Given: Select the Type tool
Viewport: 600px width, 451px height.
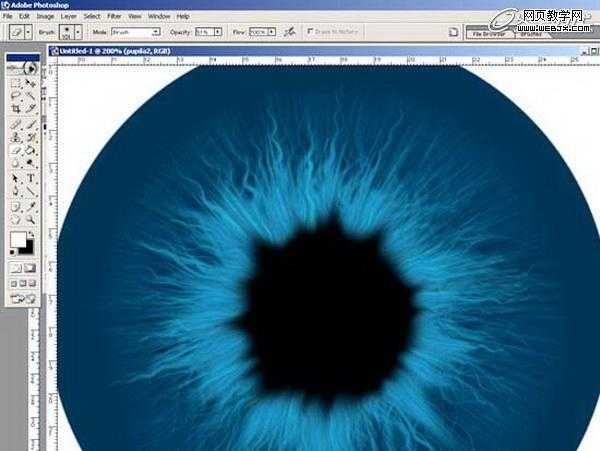Looking at the screenshot, I should pos(31,178).
